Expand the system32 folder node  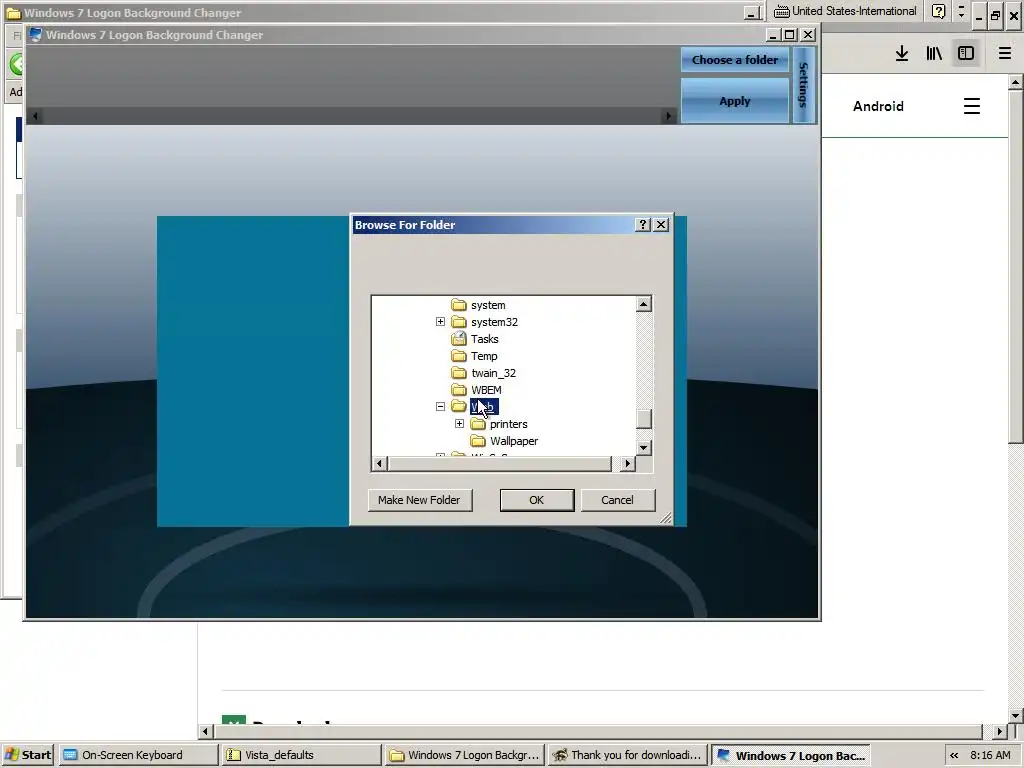[x=440, y=321]
